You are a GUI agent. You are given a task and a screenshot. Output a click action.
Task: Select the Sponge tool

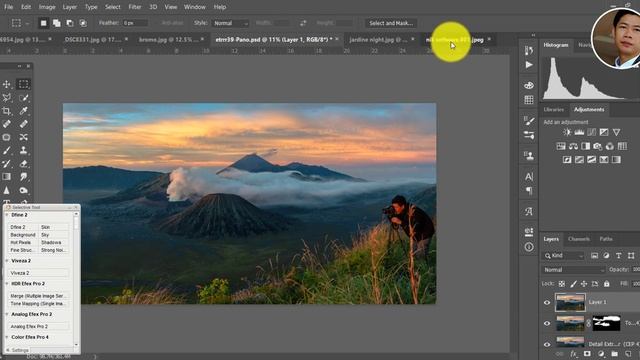23,190
